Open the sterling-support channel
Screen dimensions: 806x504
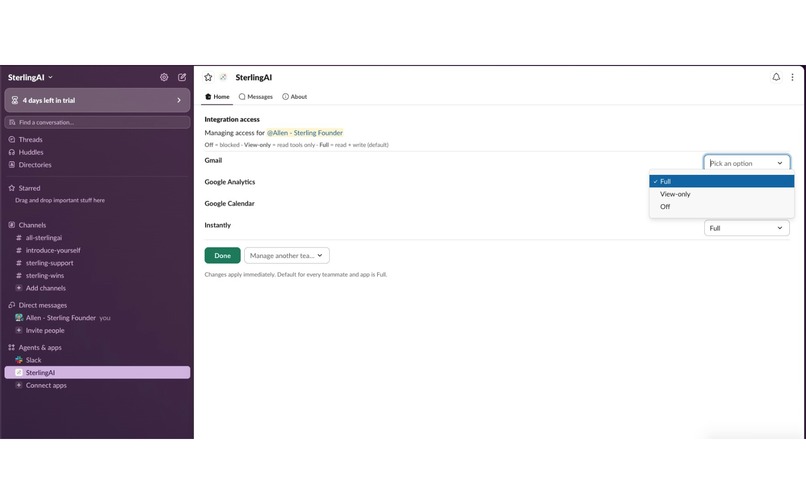(49, 263)
